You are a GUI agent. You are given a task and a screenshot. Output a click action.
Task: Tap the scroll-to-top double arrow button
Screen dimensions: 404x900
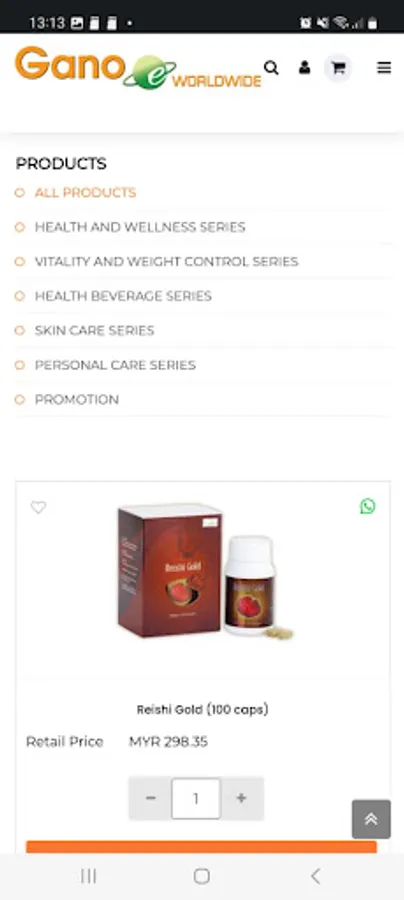coord(371,819)
